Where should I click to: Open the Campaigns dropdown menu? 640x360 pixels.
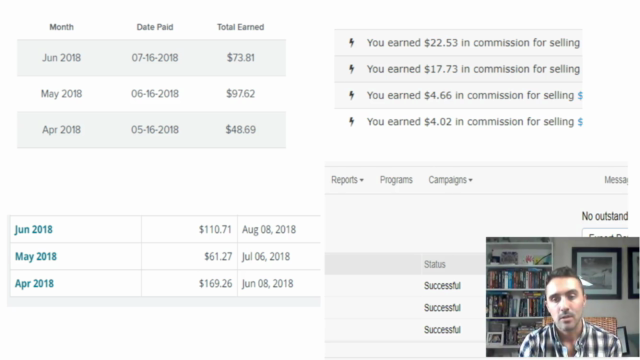[450, 180]
